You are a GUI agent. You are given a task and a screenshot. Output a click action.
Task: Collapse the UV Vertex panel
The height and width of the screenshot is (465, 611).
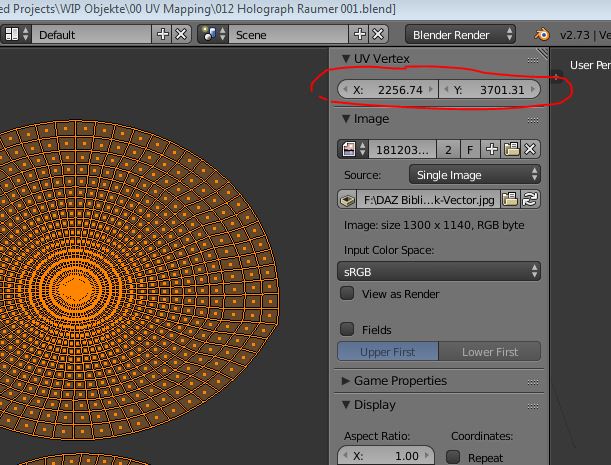(346, 59)
